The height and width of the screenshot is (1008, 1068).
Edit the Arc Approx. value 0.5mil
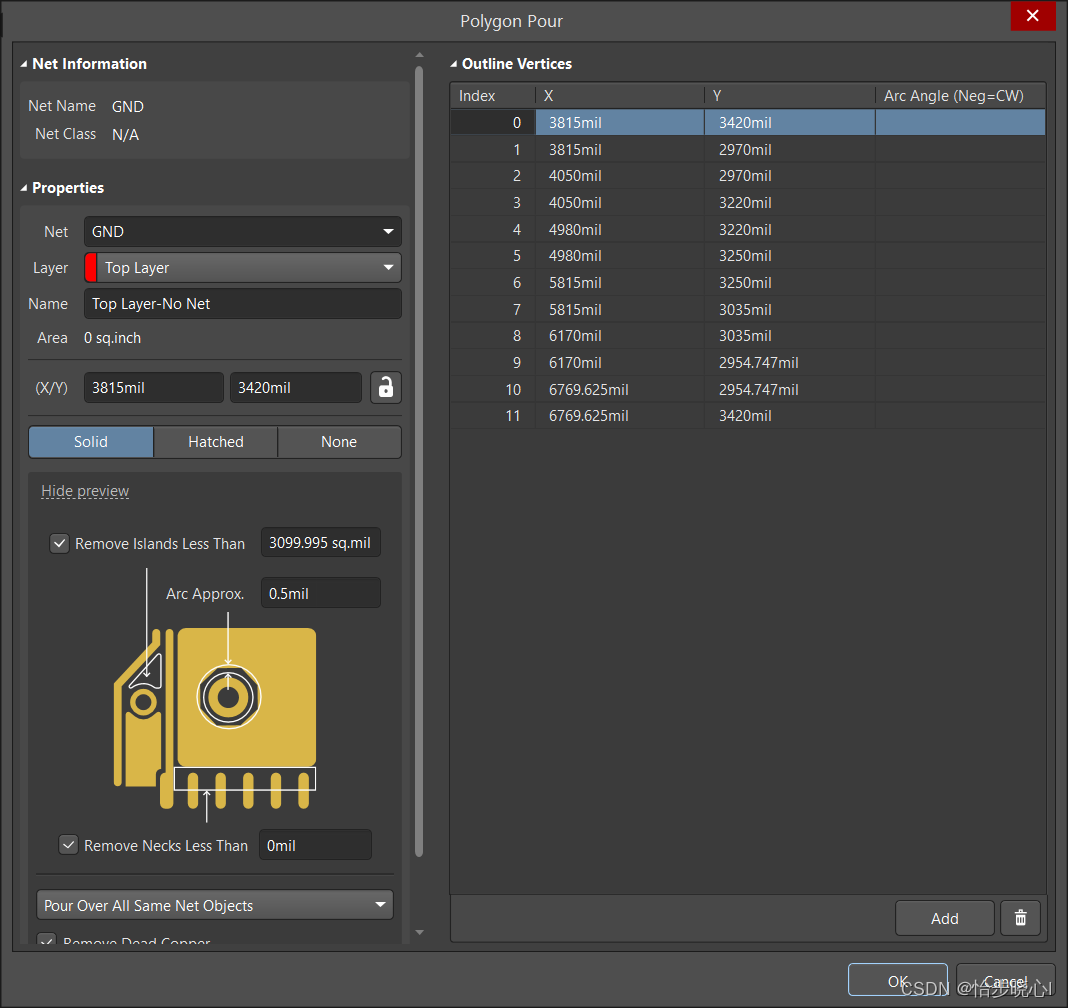click(x=321, y=593)
